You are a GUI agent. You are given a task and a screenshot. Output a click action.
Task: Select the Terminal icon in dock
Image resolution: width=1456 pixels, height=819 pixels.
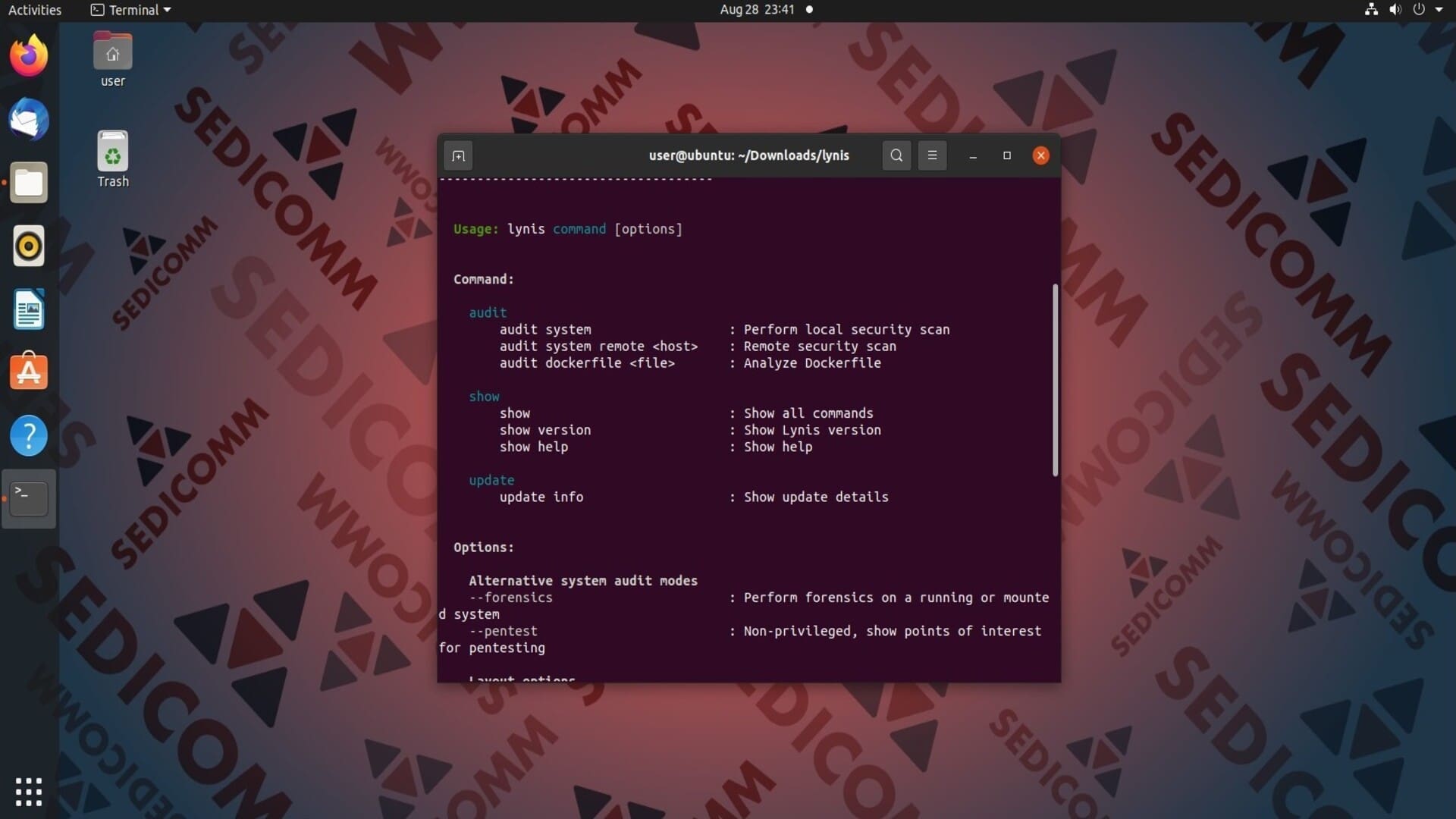pyautogui.click(x=29, y=498)
